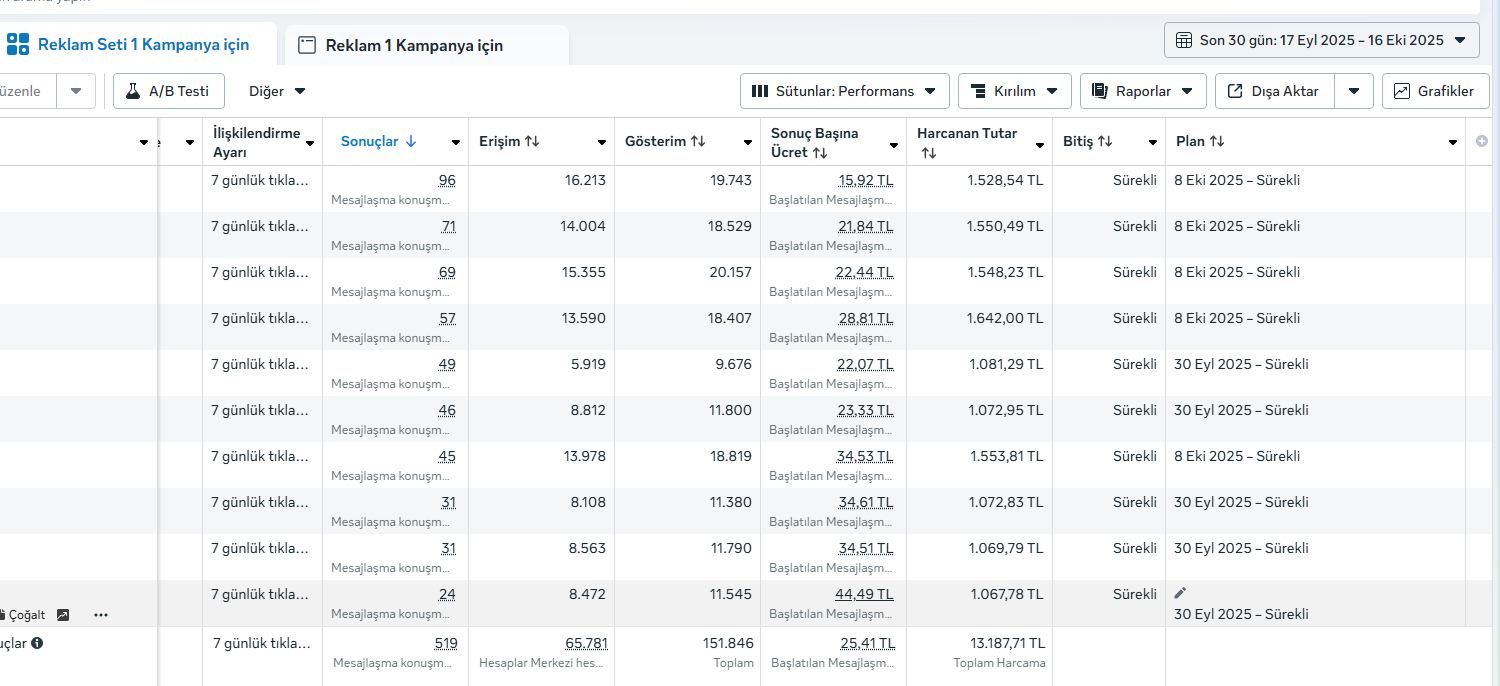Viewport: 1500px width, 686px height.
Task: Switch to Reklam Seti 1 Kampanya için tab
Action: pos(142,45)
